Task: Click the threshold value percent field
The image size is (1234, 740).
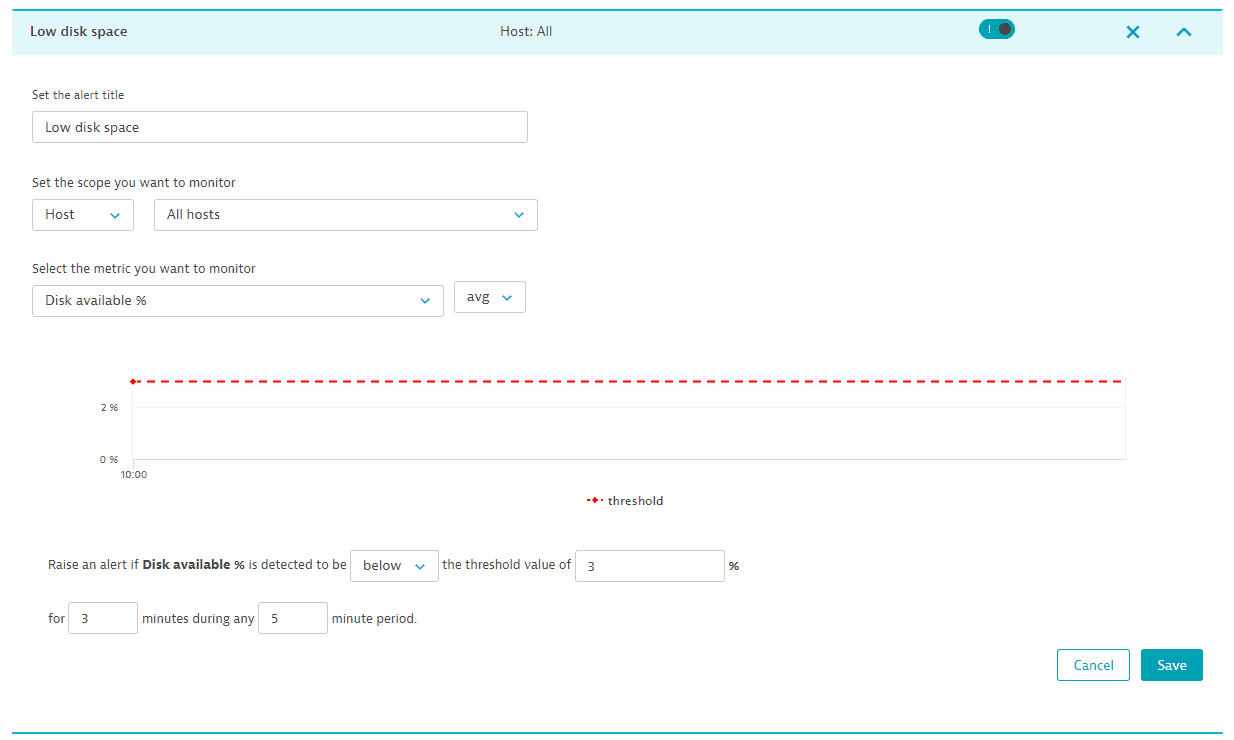Action: coord(649,566)
